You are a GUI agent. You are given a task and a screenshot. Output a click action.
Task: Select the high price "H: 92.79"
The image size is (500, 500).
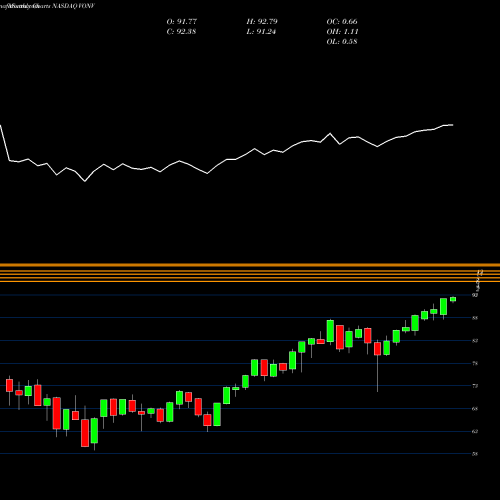coord(262,22)
